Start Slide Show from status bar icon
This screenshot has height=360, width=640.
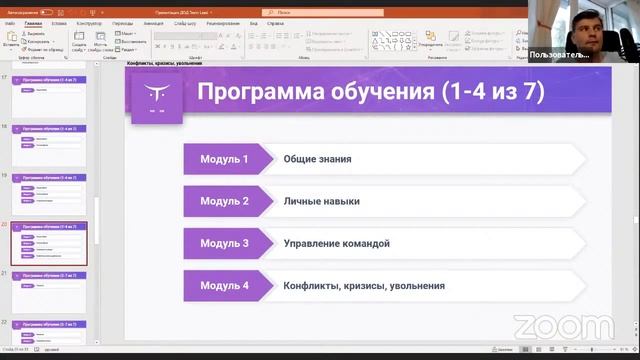pos(565,349)
